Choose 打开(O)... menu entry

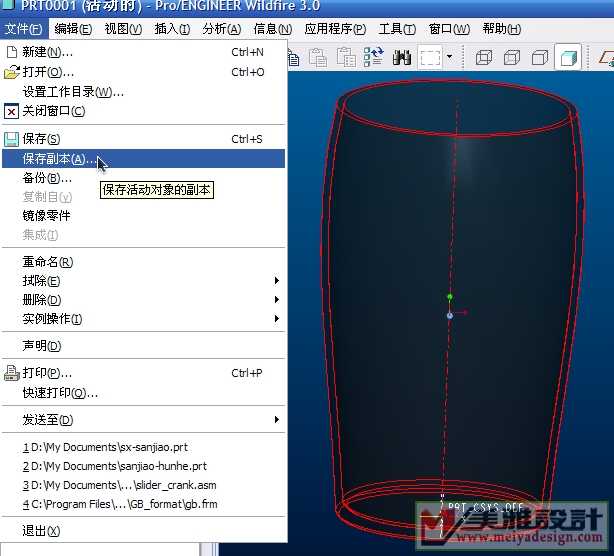[143, 72]
